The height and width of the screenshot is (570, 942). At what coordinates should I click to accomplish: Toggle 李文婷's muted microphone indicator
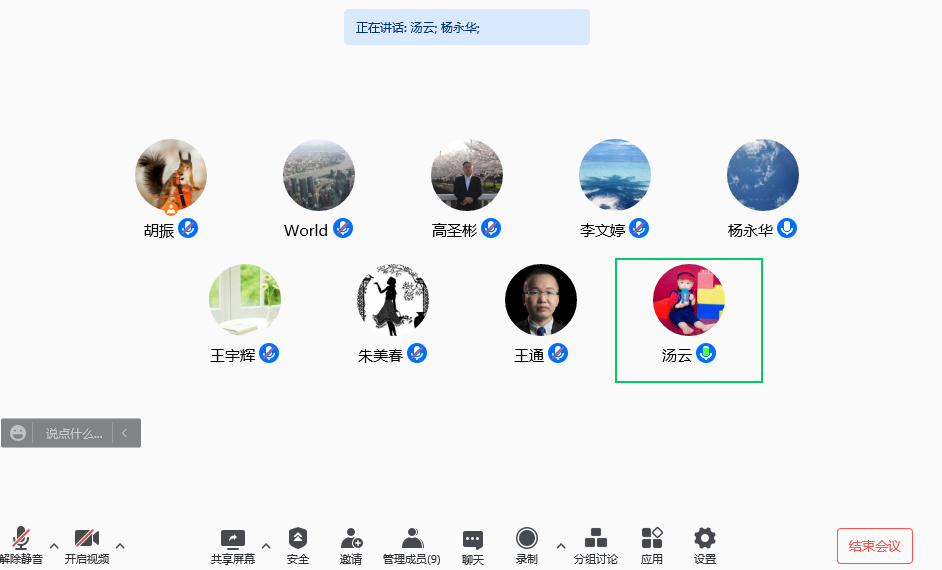tap(639, 228)
